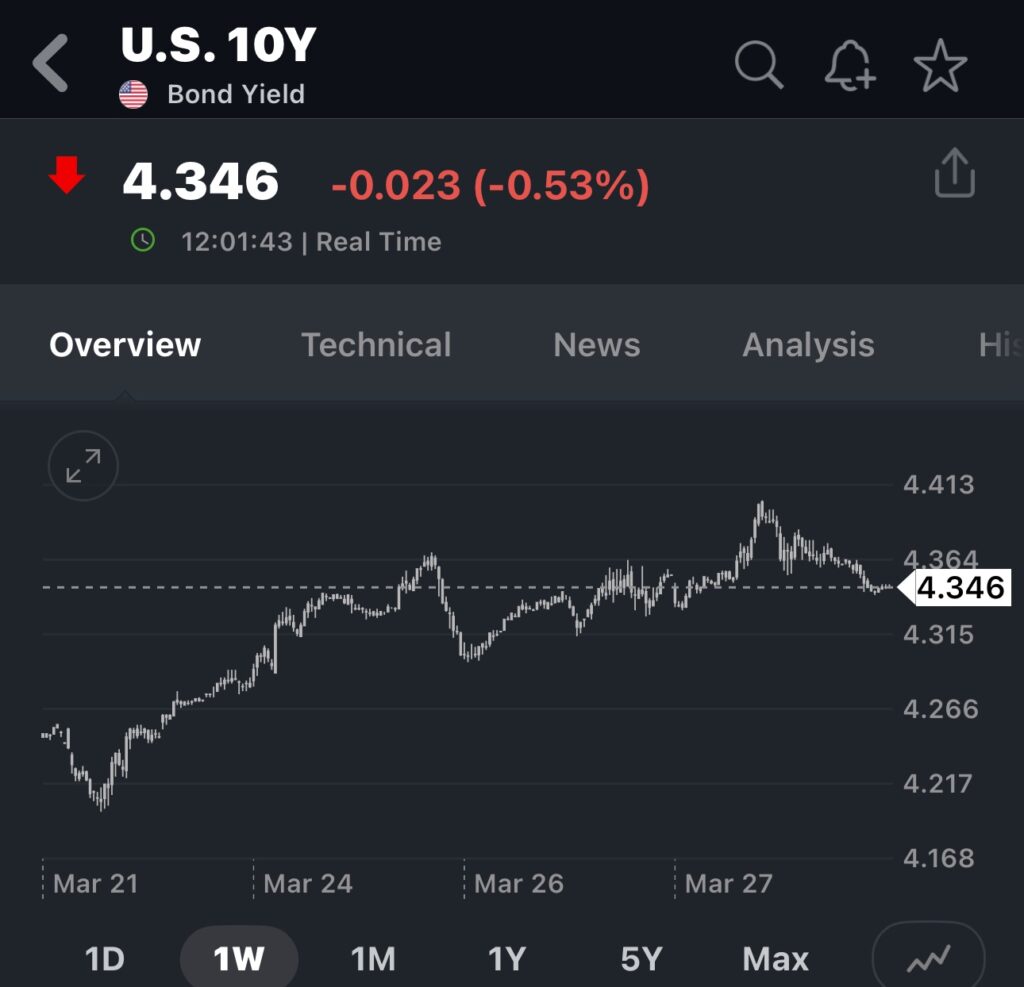Image resolution: width=1024 pixels, height=987 pixels.
Task: Open the chart type line icon
Action: click(x=929, y=960)
